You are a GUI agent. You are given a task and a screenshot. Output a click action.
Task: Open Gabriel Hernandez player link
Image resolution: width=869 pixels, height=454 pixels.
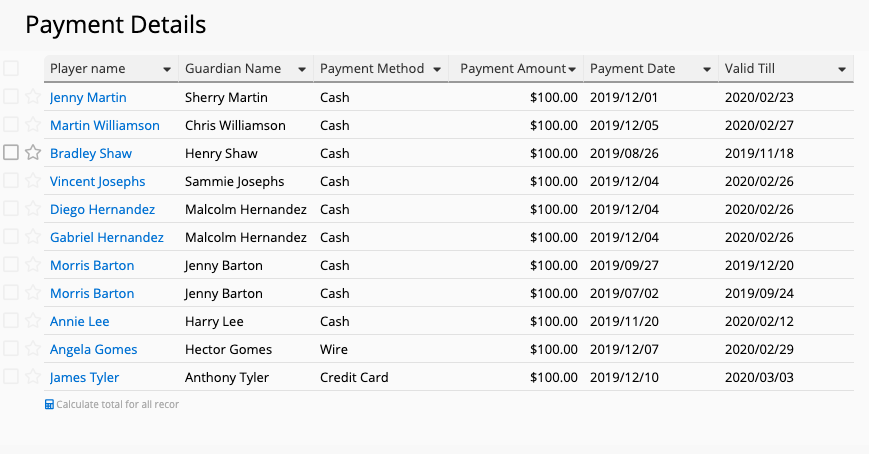[x=107, y=237]
